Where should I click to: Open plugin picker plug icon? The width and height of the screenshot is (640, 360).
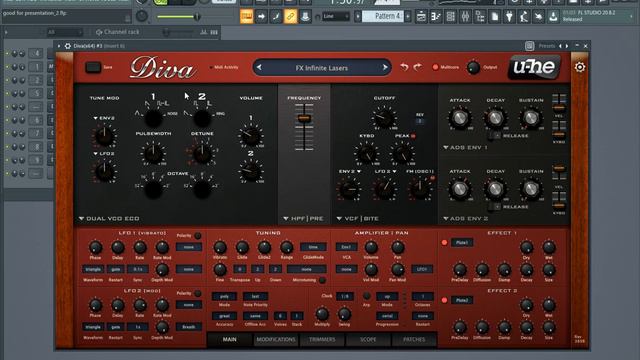click(509, 17)
